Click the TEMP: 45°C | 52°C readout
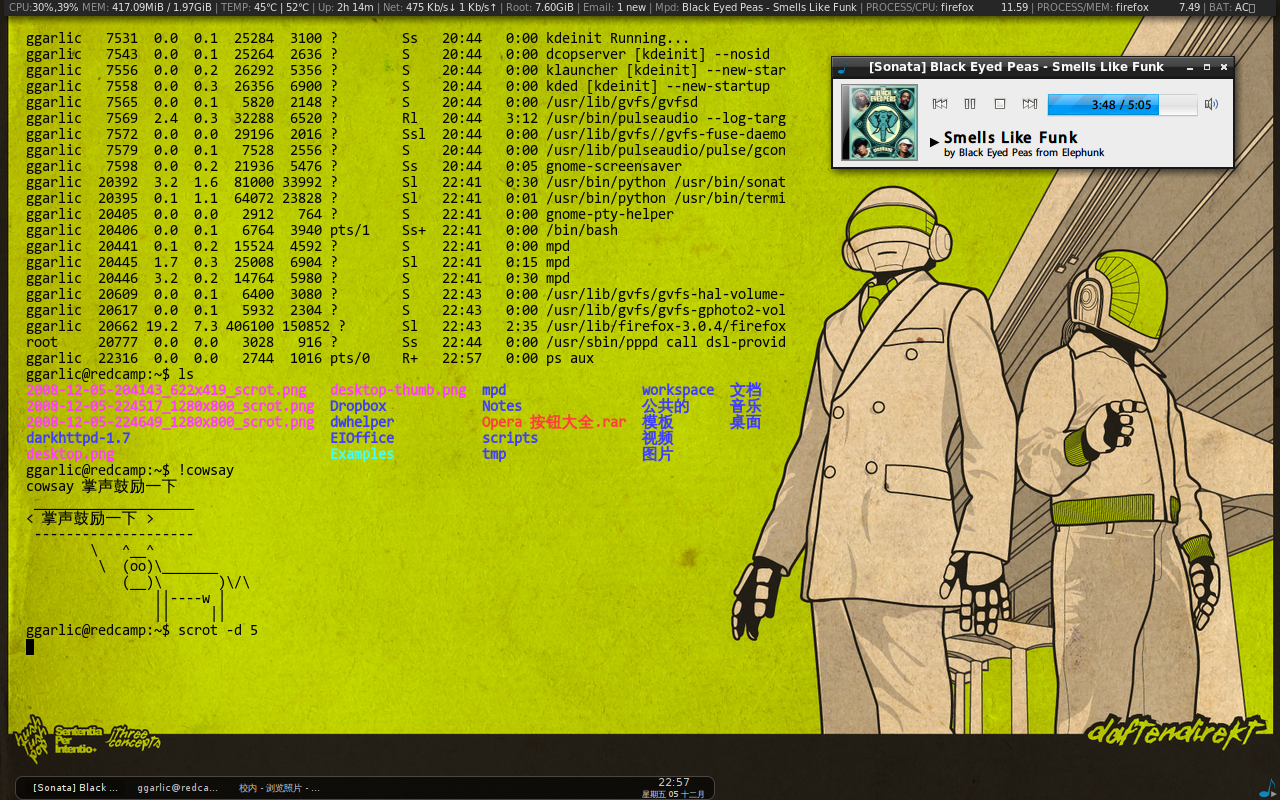 pos(264,7)
